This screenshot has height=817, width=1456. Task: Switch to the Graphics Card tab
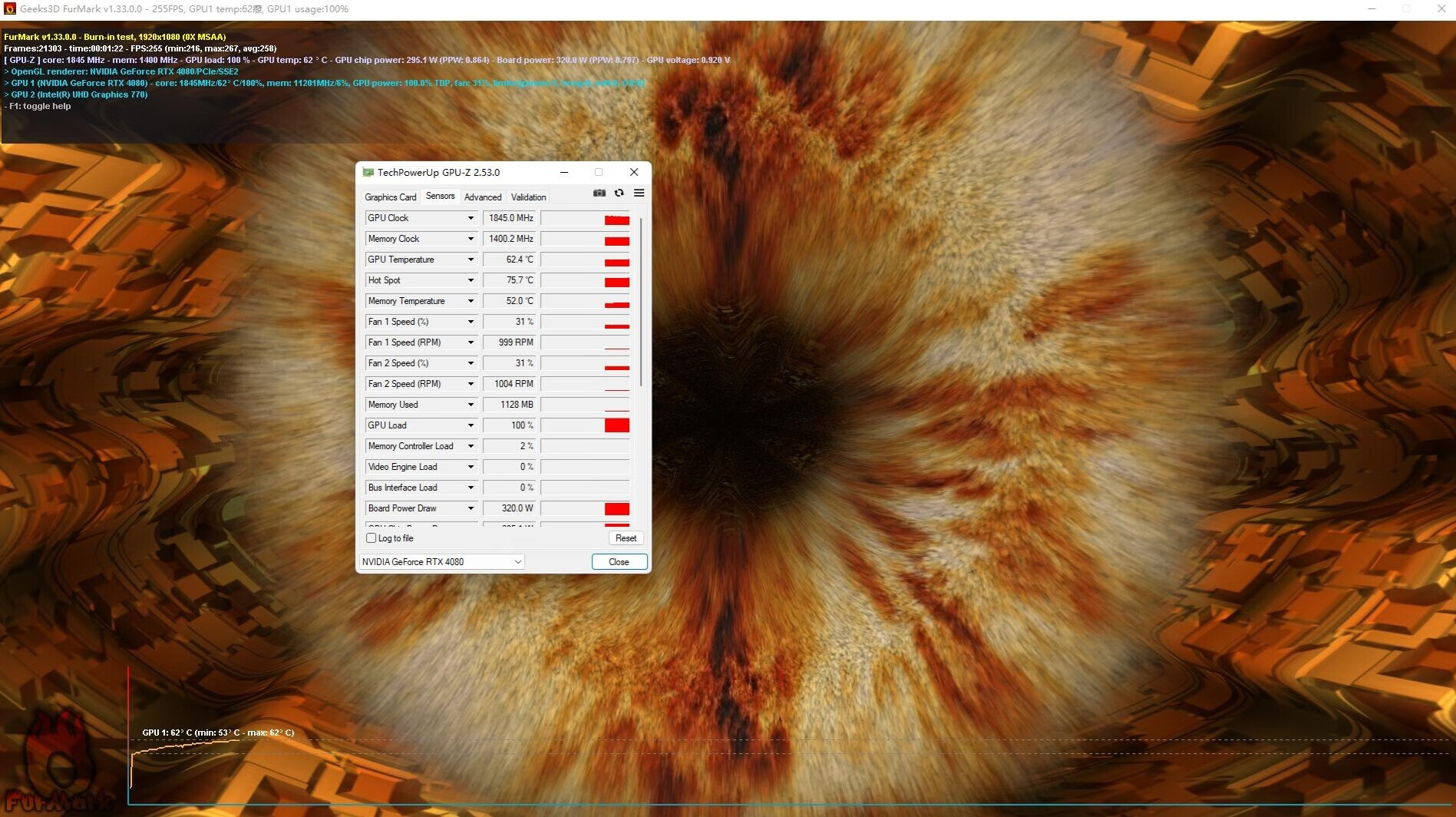[x=390, y=197]
